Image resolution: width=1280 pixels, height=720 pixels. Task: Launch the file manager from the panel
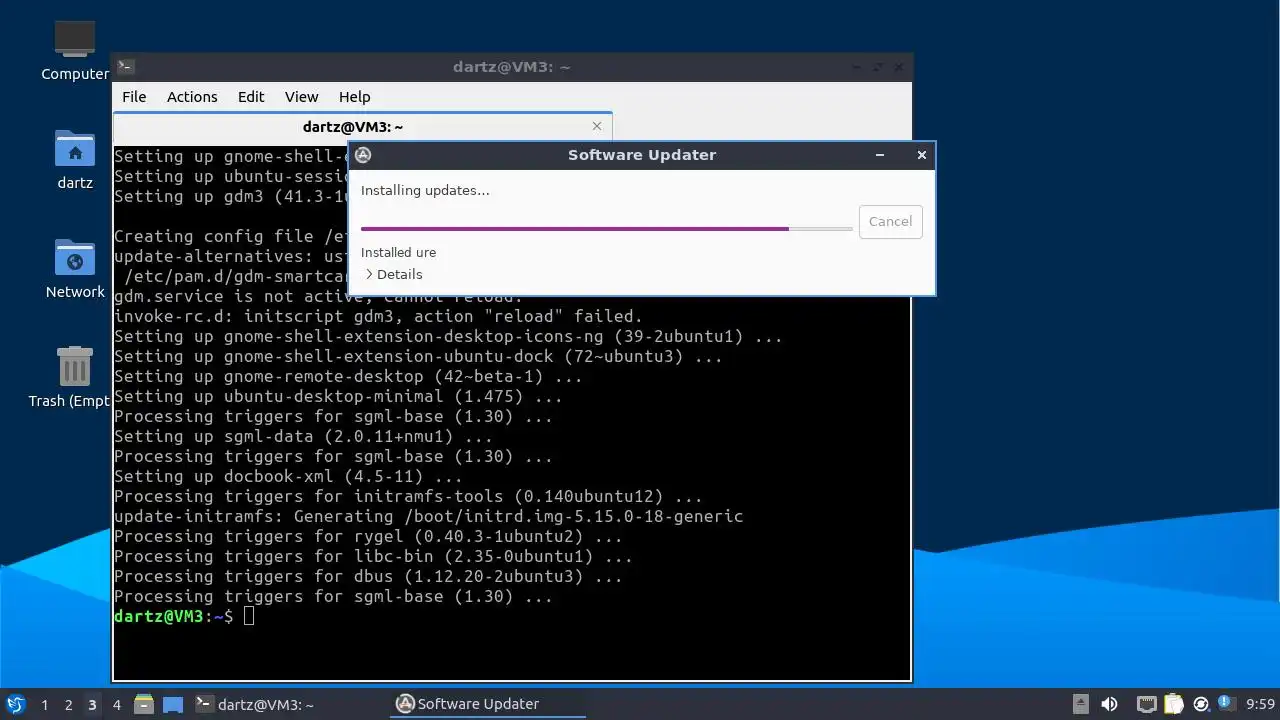coord(144,704)
